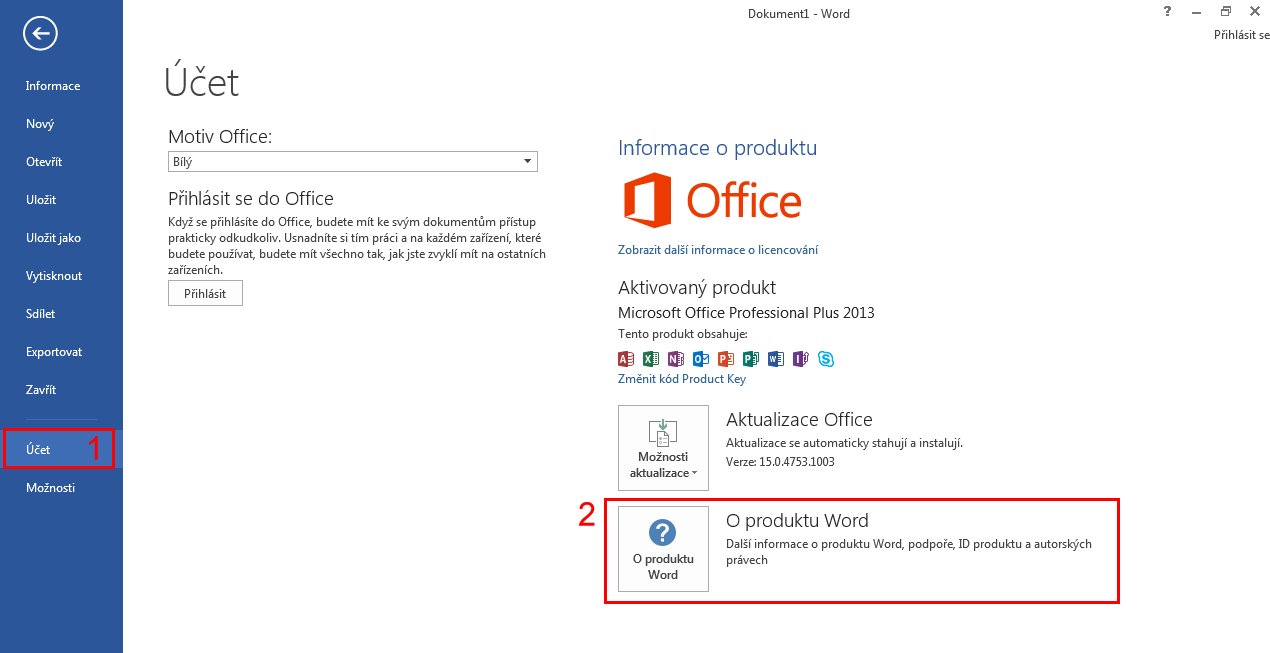1270x653 pixels.
Task: Click the InfoPath icon in product list
Action: (800, 359)
